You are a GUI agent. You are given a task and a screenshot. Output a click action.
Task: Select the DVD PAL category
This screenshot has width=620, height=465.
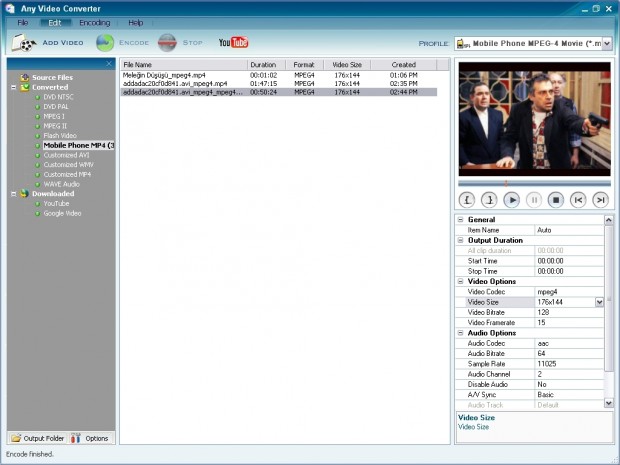(56, 107)
